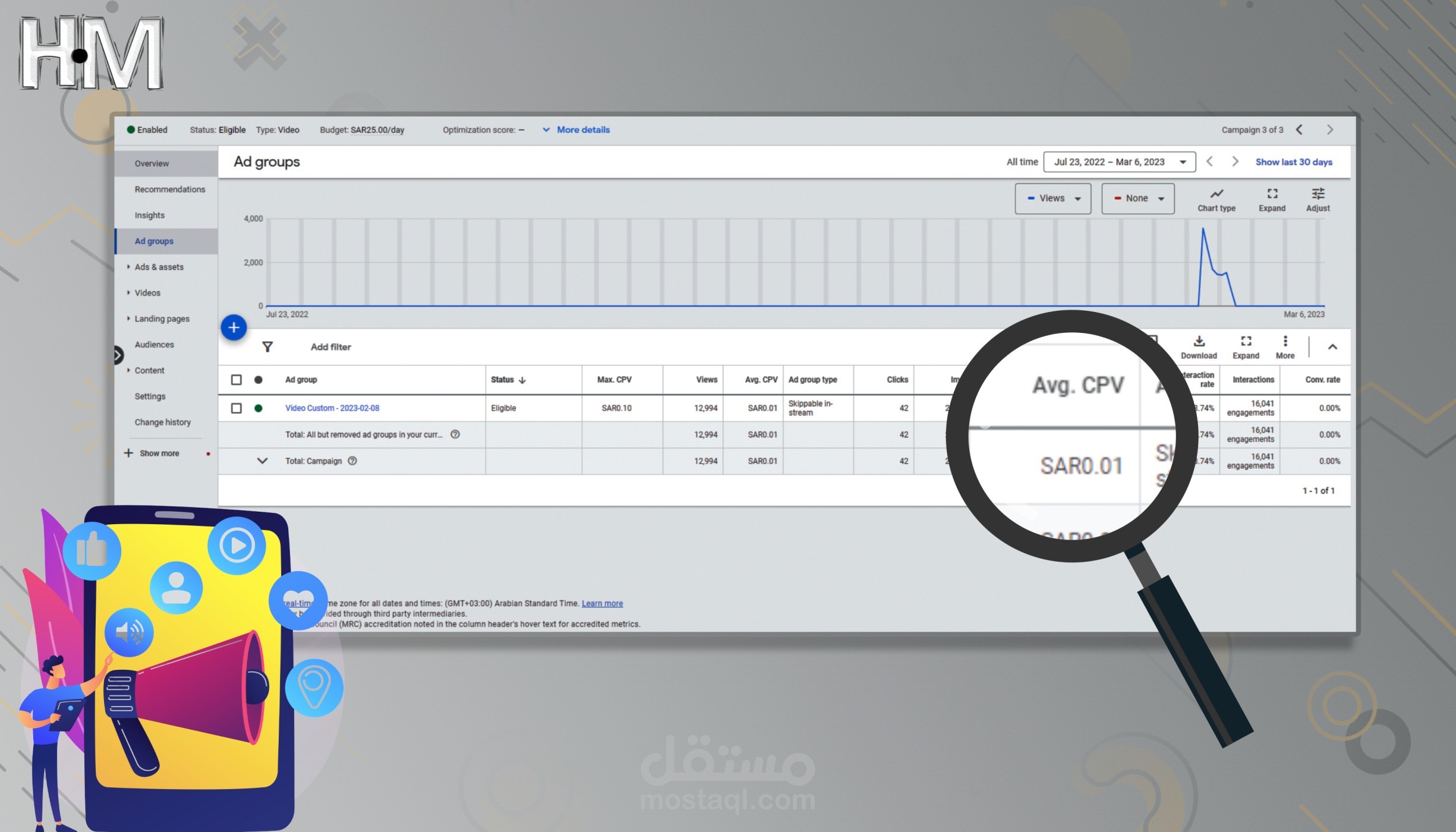1456x832 pixels.
Task: Click the blue plus button to add ad group
Action: pyautogui.click(x=234, y=327)
